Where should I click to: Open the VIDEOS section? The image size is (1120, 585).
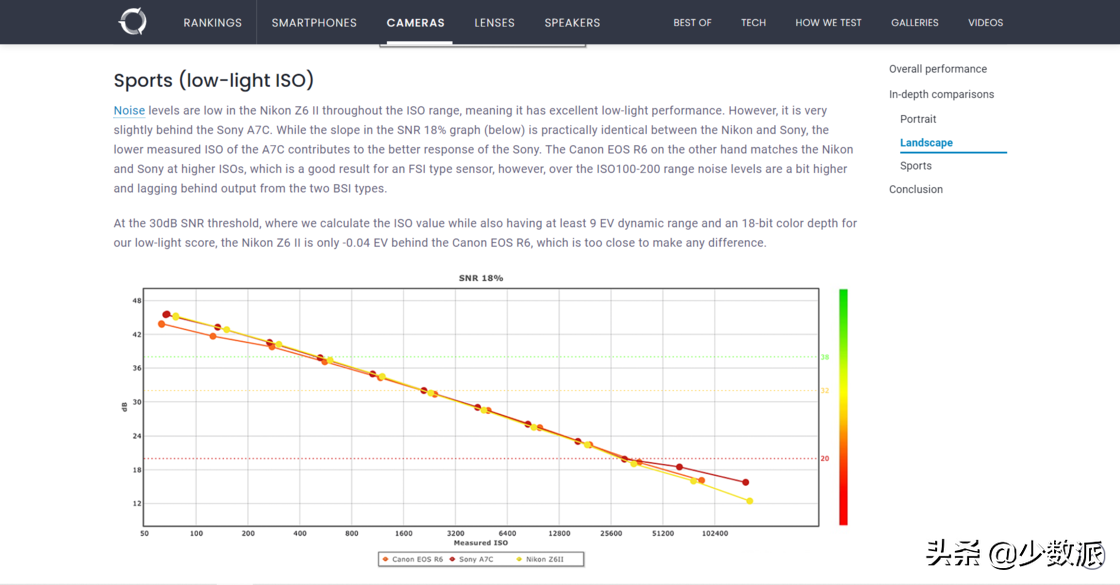[986, 23]
